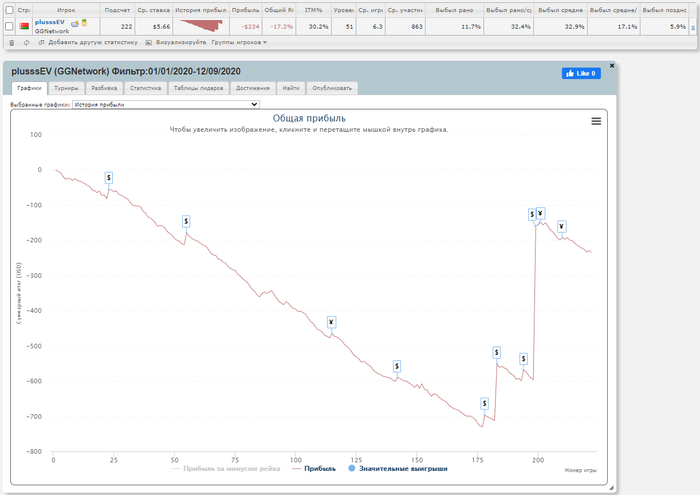Switch to the Графики tab
This screenshot has height=495, width=700.
[29, 88]
